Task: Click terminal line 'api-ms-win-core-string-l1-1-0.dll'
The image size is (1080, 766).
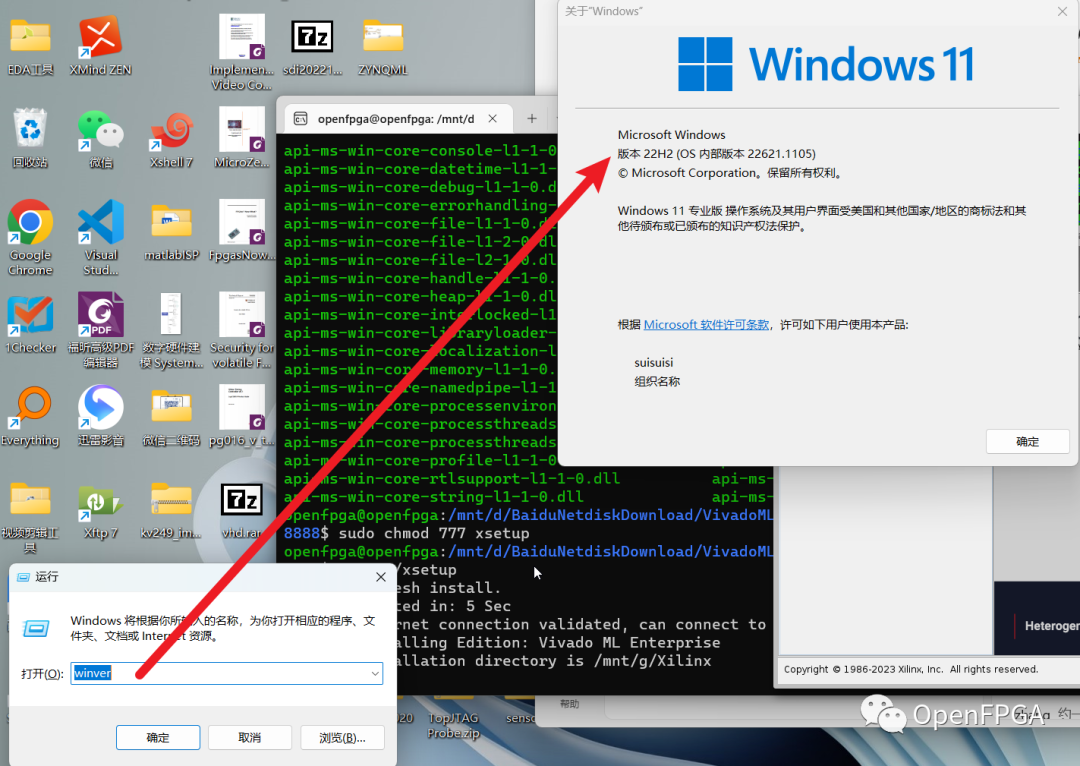Action: click(434, 497)
